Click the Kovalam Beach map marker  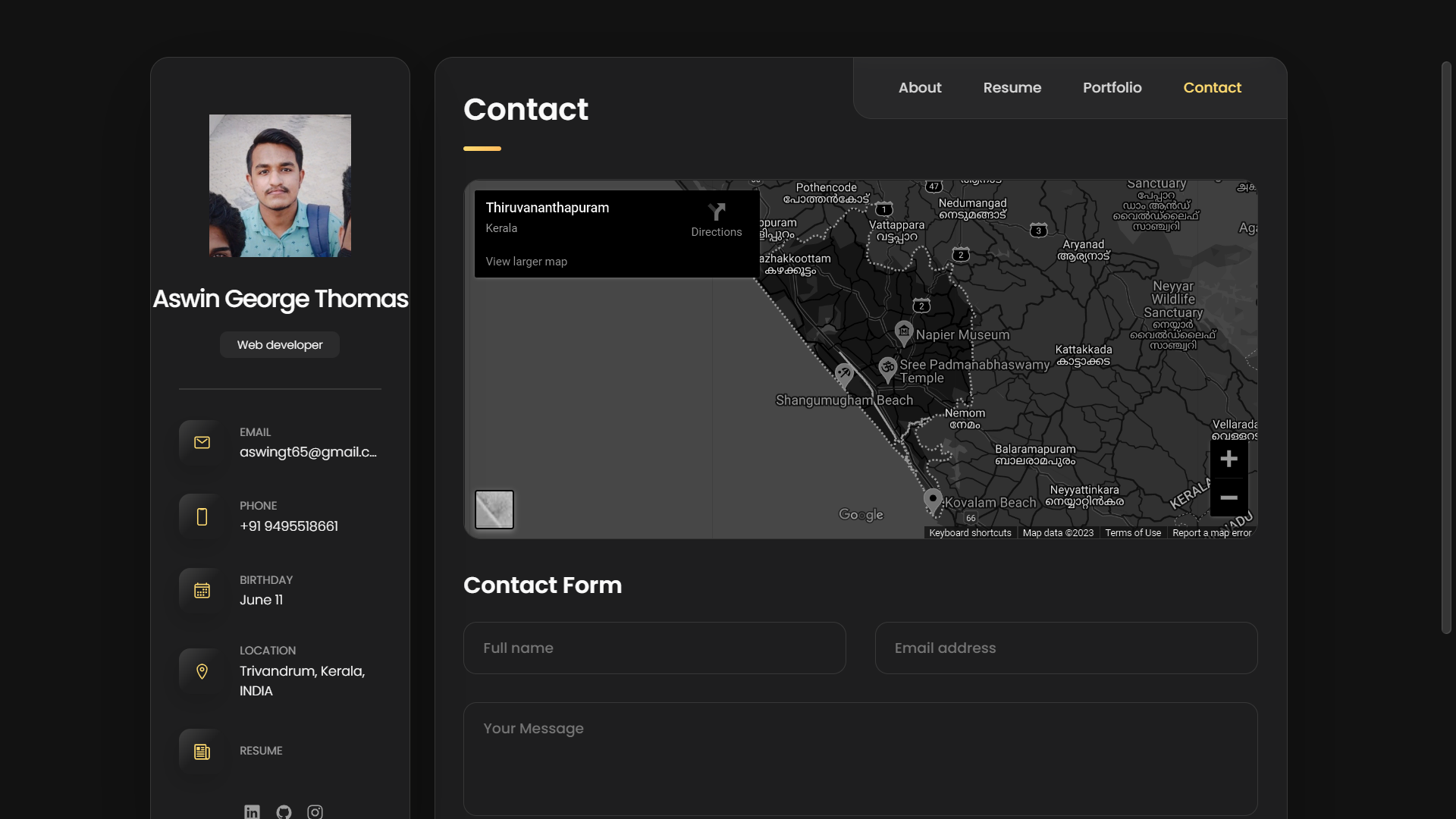point(933,500)
